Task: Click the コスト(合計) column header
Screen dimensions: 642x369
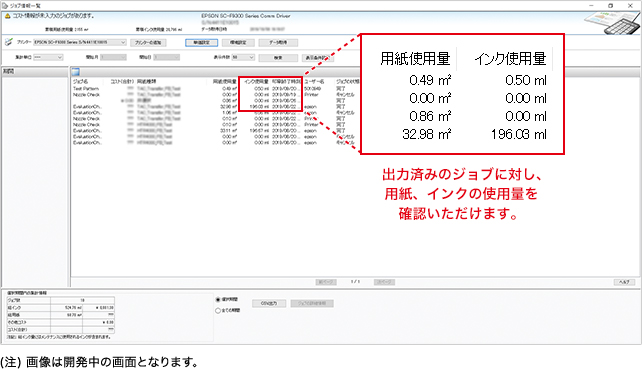Action: [x=122, y=81]
